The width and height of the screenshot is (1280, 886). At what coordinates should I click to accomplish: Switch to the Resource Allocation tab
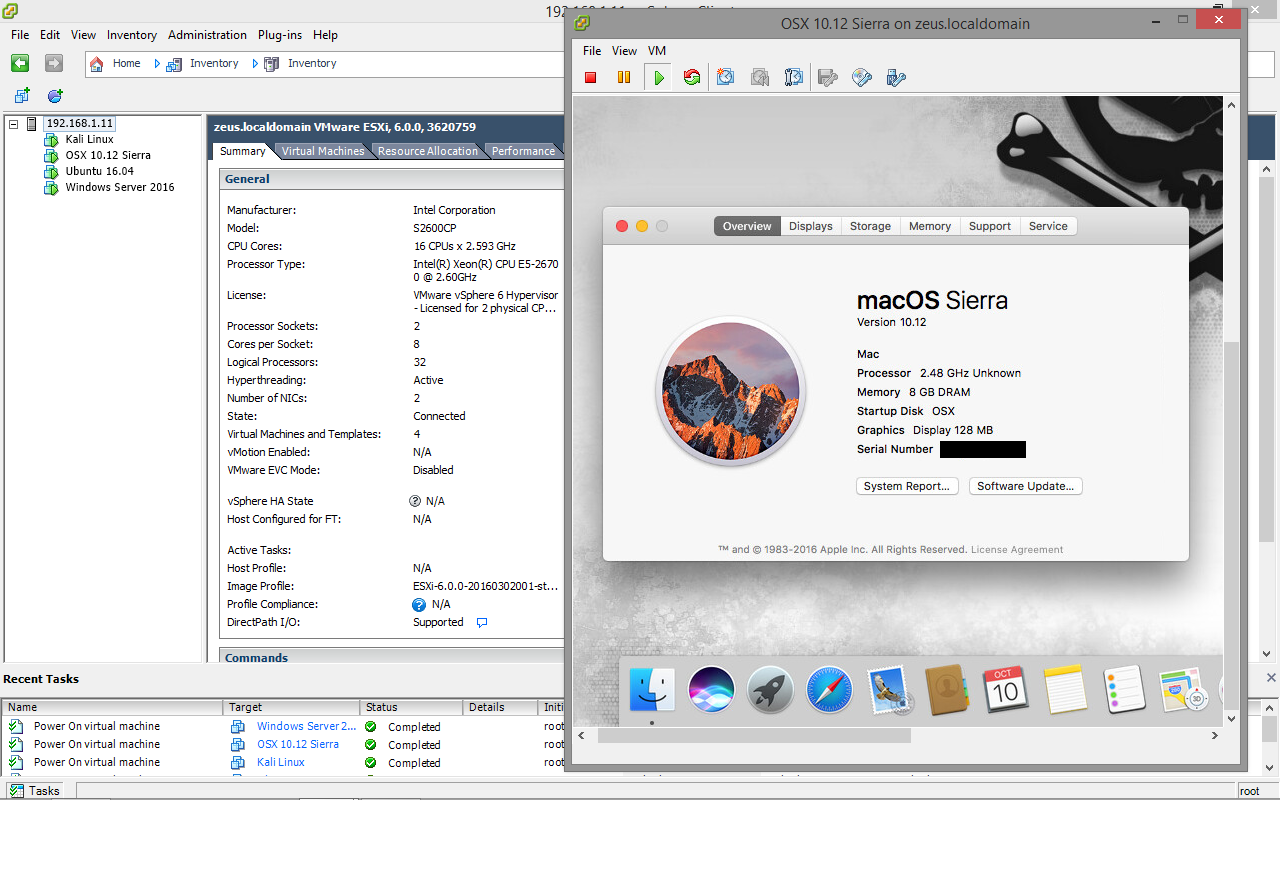428,151
